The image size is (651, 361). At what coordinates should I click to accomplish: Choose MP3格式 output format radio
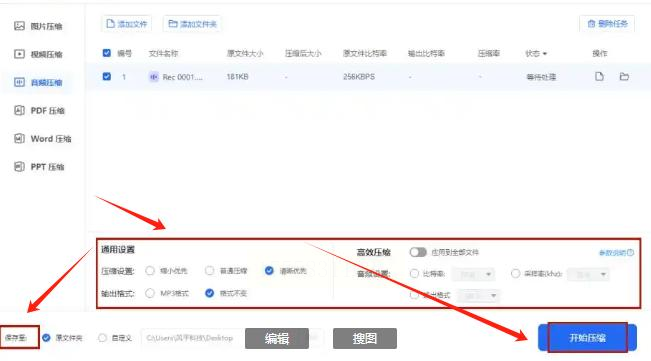pyautogui.click(x=150, y=293)
